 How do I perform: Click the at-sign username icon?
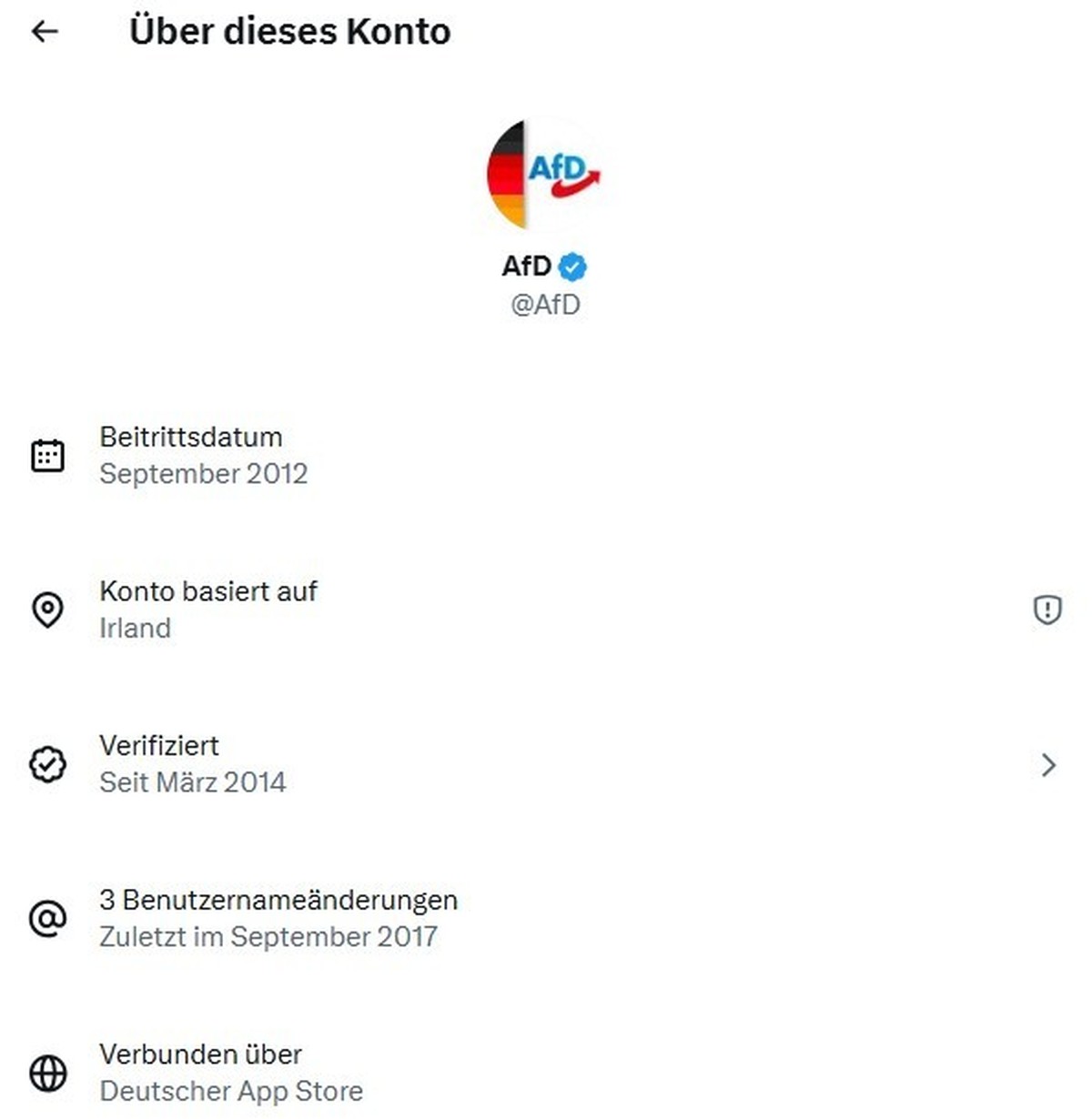click(x=47, y=919)
